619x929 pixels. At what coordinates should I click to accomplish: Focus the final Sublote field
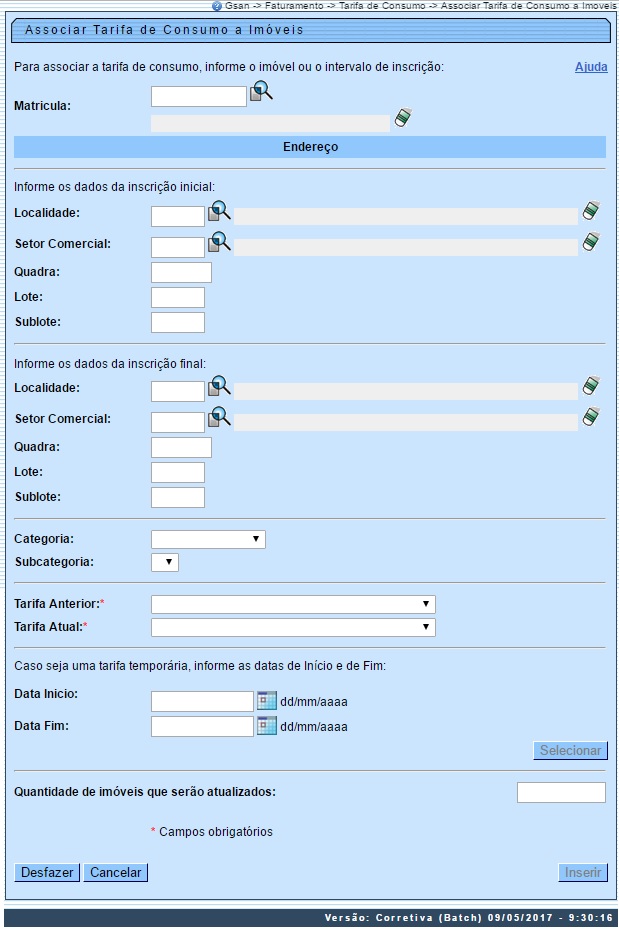178,498
